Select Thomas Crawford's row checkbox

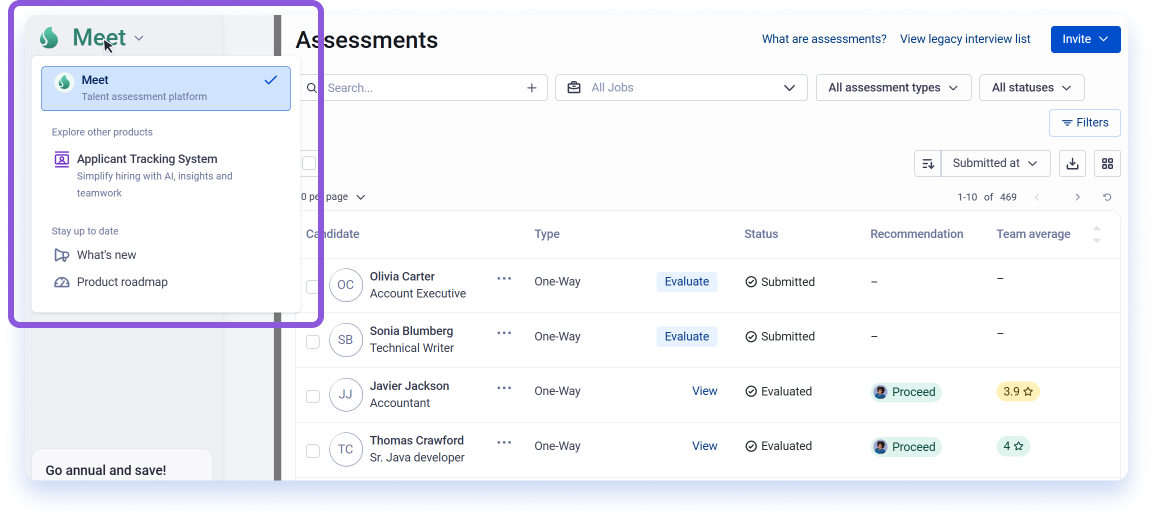(x=313, y=451)
